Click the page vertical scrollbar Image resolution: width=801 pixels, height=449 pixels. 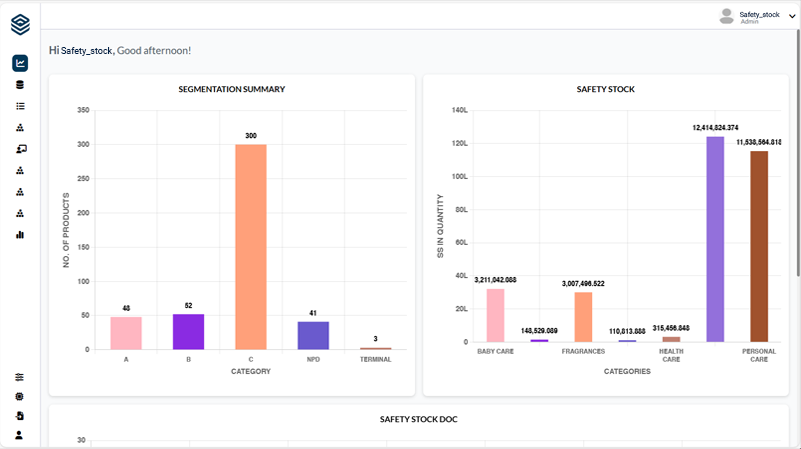(797, 150)
